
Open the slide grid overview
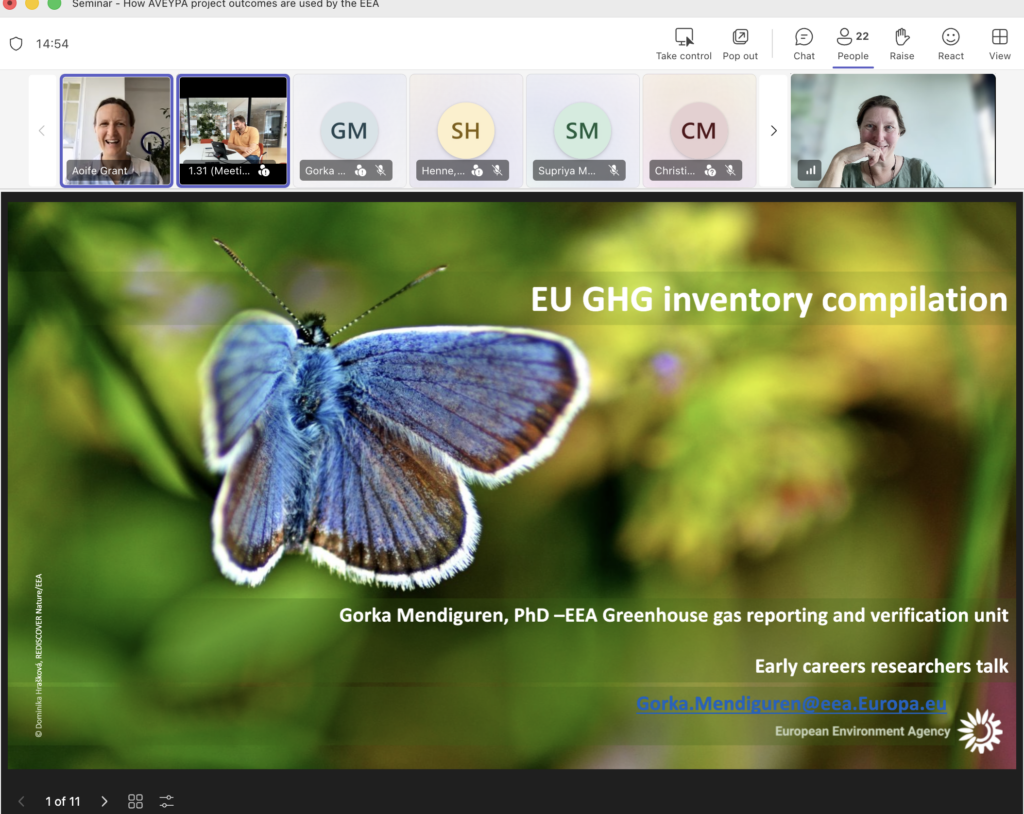(135, 801)
